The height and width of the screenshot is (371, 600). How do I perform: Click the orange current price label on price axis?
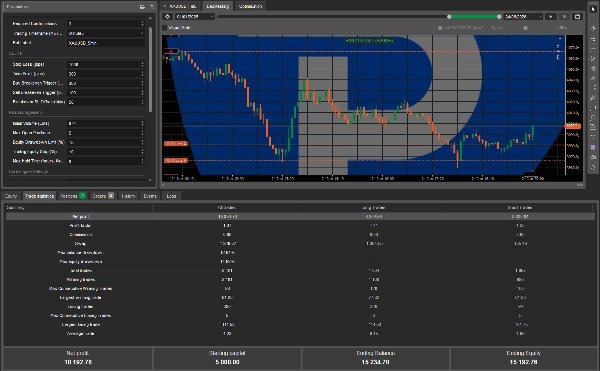point(573,126)
